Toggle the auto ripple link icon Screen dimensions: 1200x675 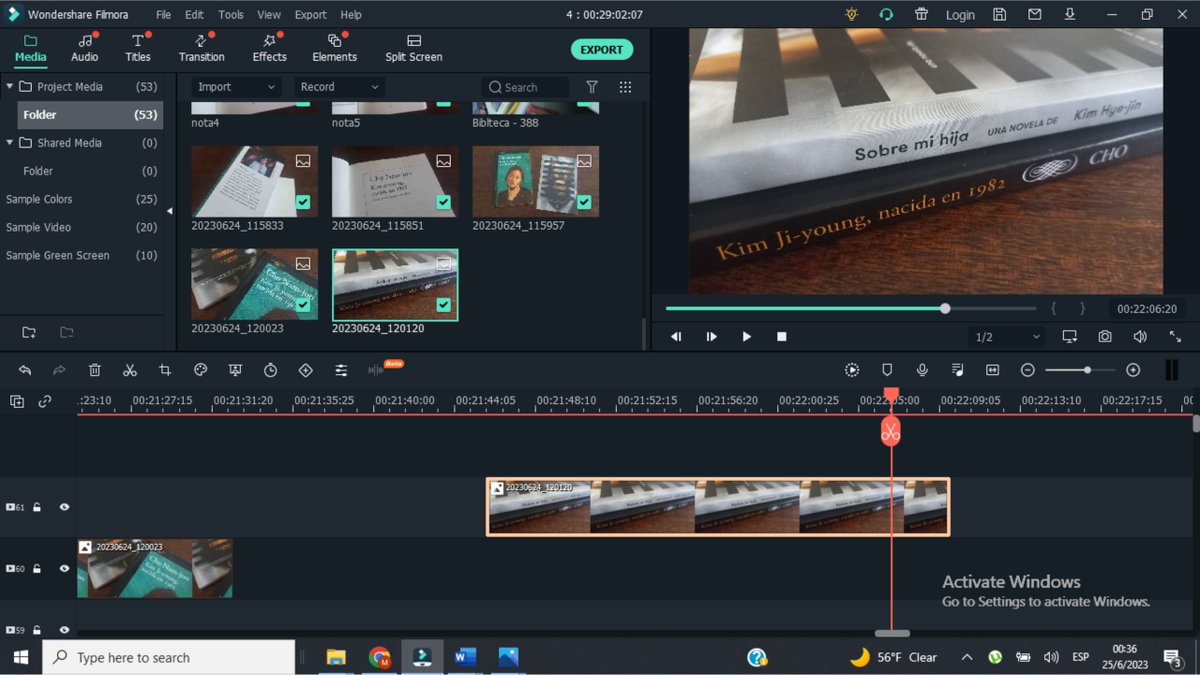tap(45, 401)
